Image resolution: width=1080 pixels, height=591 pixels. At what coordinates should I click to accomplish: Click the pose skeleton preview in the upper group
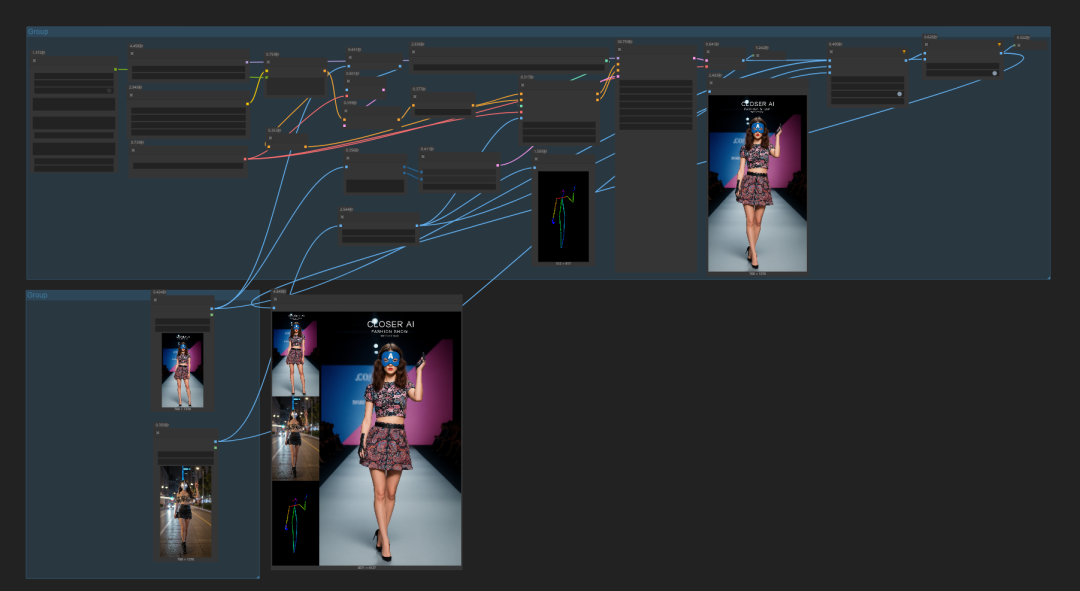pos(563,216)
